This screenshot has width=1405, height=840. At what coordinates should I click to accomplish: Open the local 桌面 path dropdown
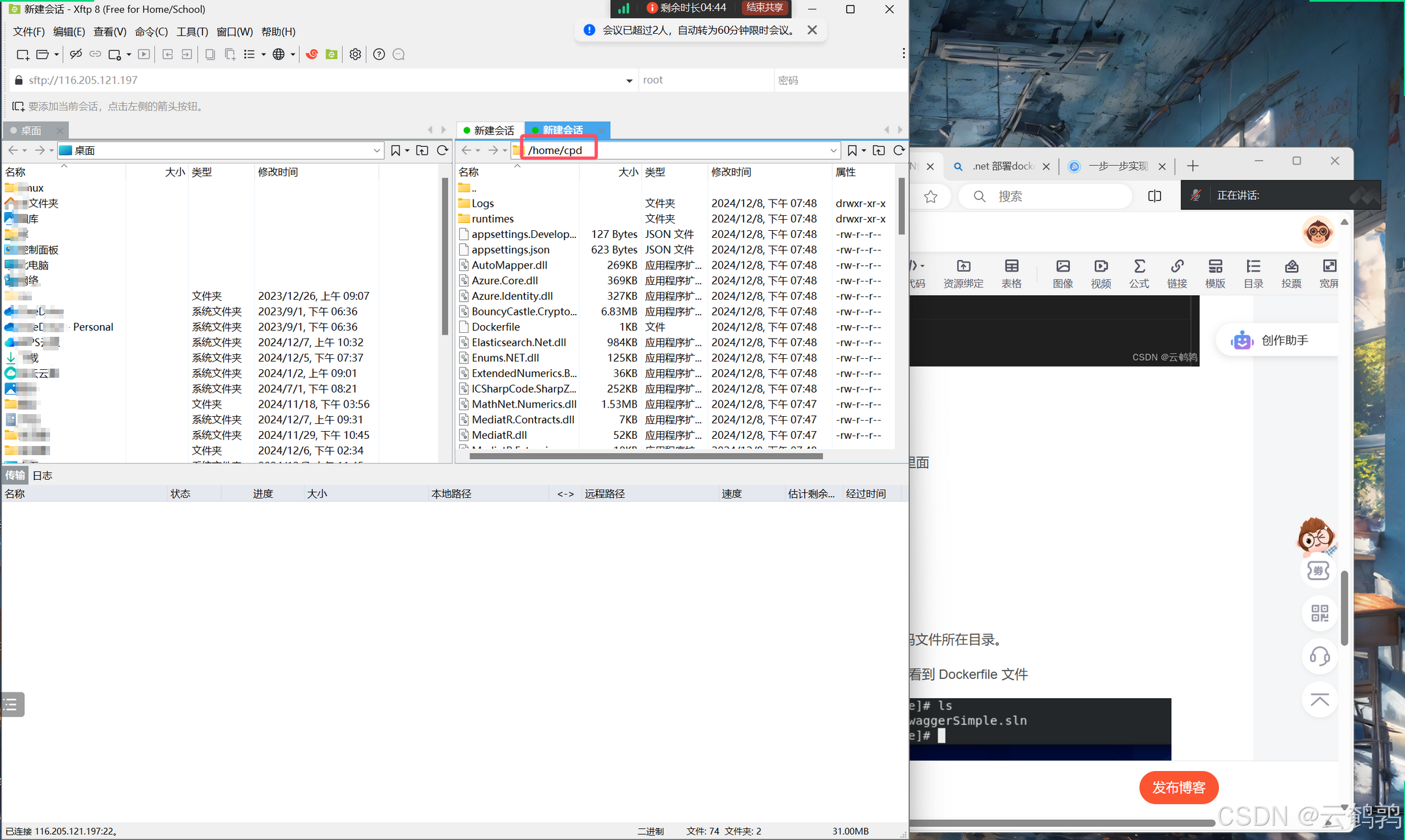pyautogui.click(x=377, y=151)
